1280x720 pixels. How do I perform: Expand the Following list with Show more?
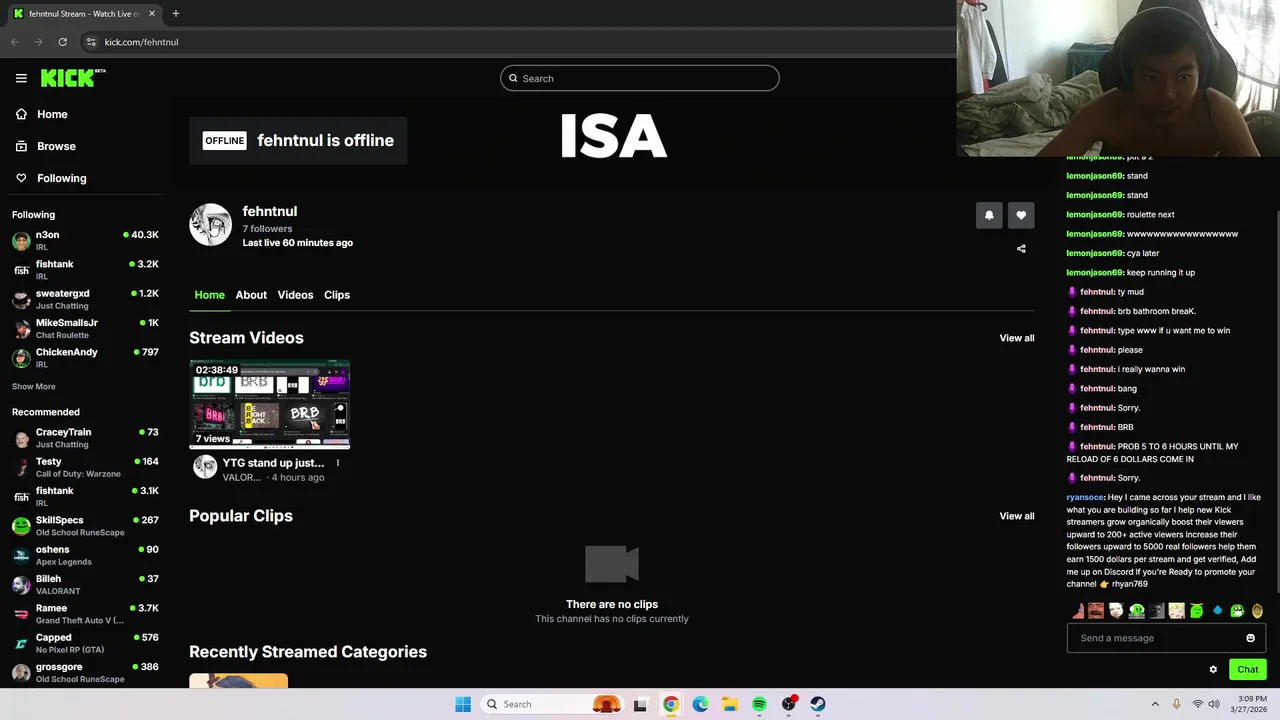(34, 386)
